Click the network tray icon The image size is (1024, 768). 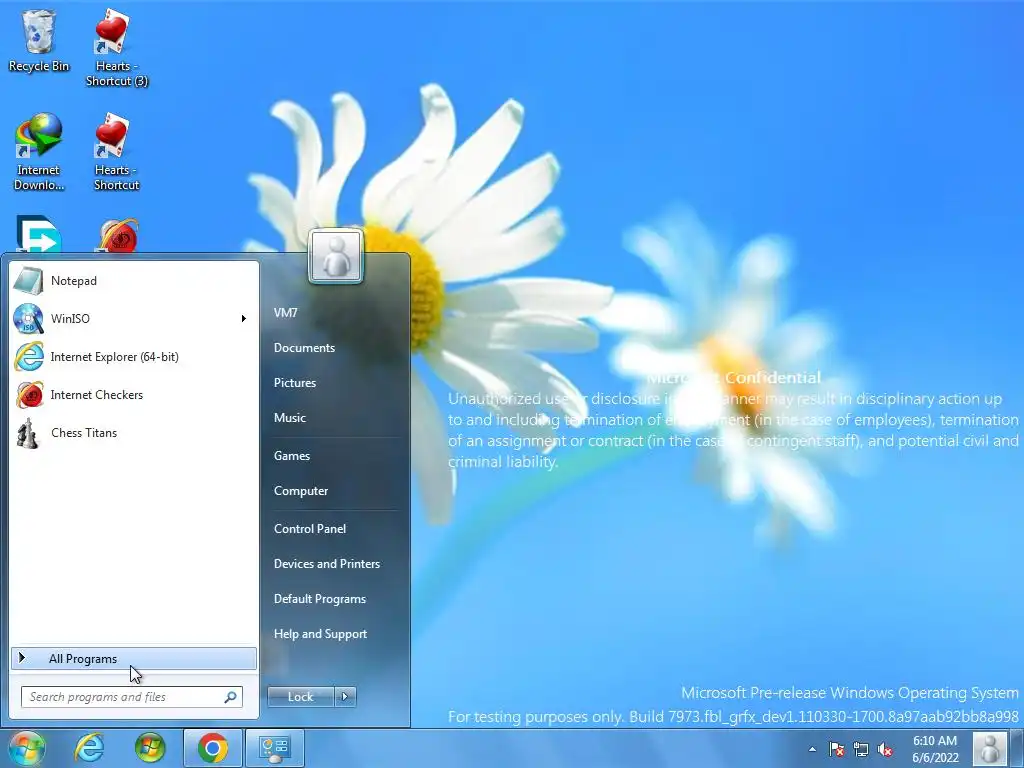point(861,750)
